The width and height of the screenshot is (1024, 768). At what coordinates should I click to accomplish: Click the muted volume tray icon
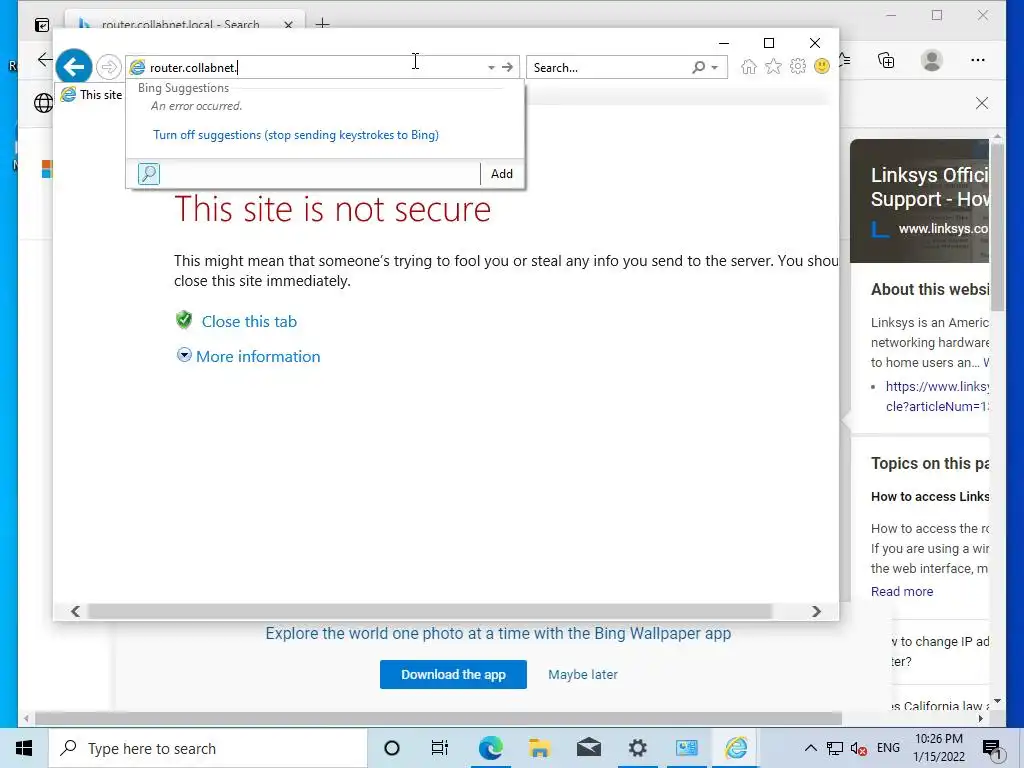point(859,748)
